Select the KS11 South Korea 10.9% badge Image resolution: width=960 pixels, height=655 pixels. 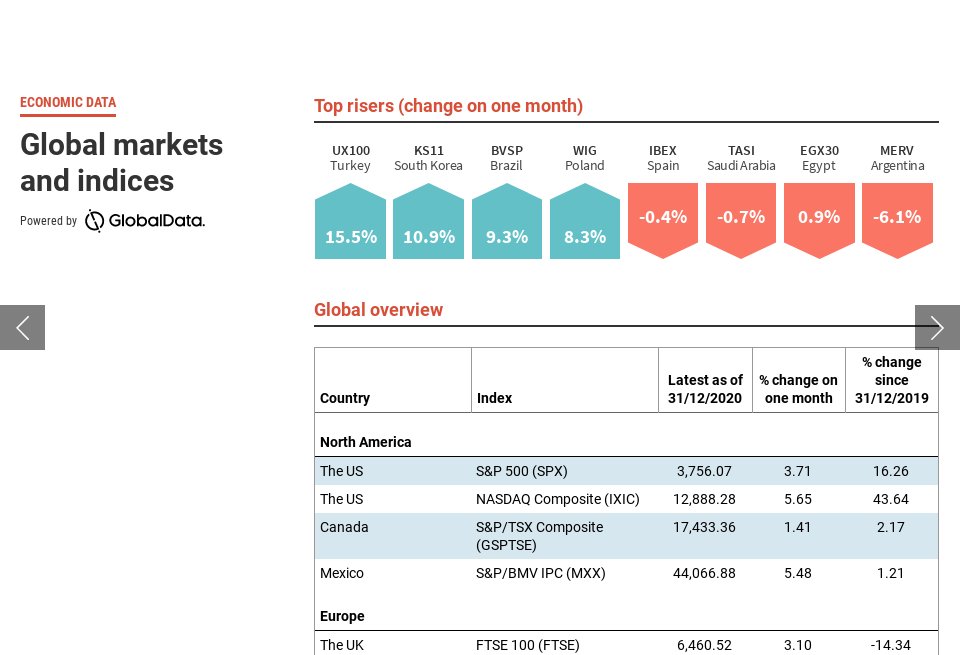coord(428,221)
